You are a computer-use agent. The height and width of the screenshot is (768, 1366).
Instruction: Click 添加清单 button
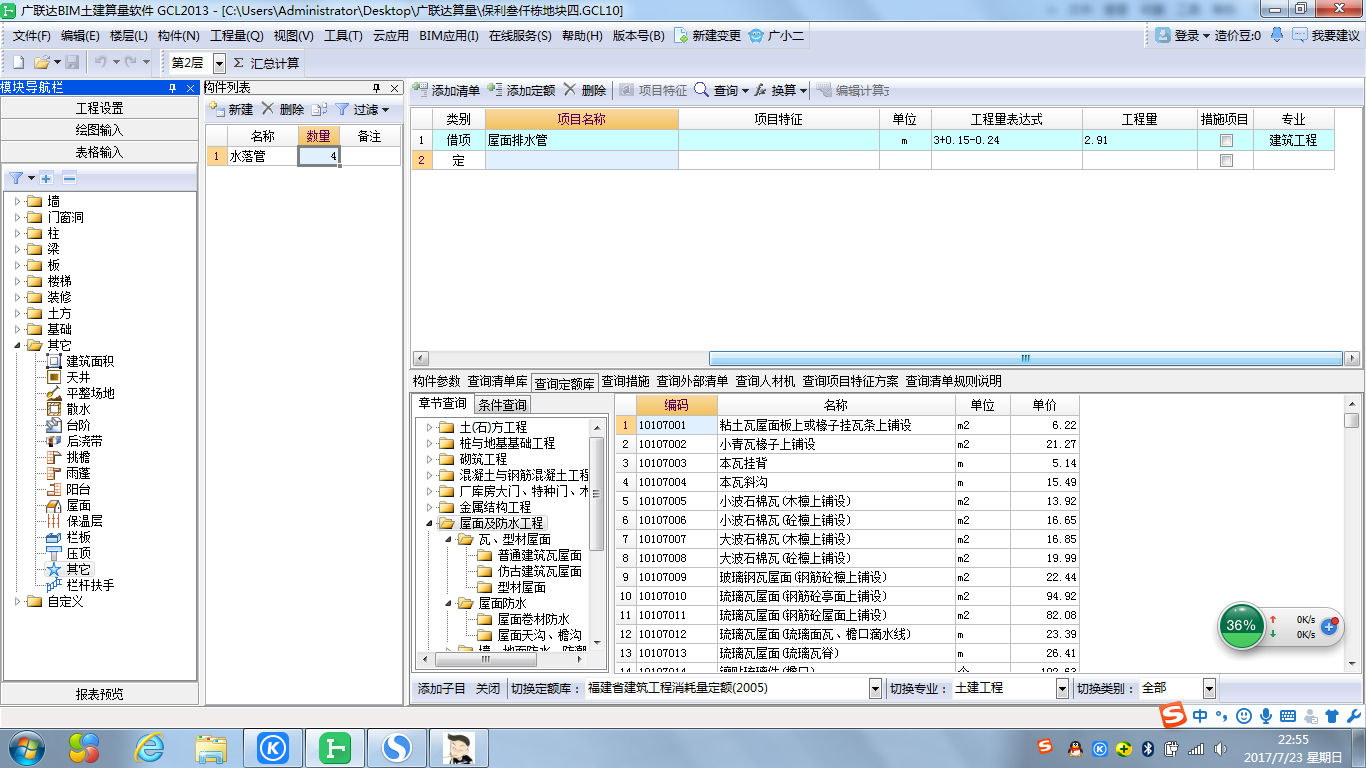click(x=447, y=90)
